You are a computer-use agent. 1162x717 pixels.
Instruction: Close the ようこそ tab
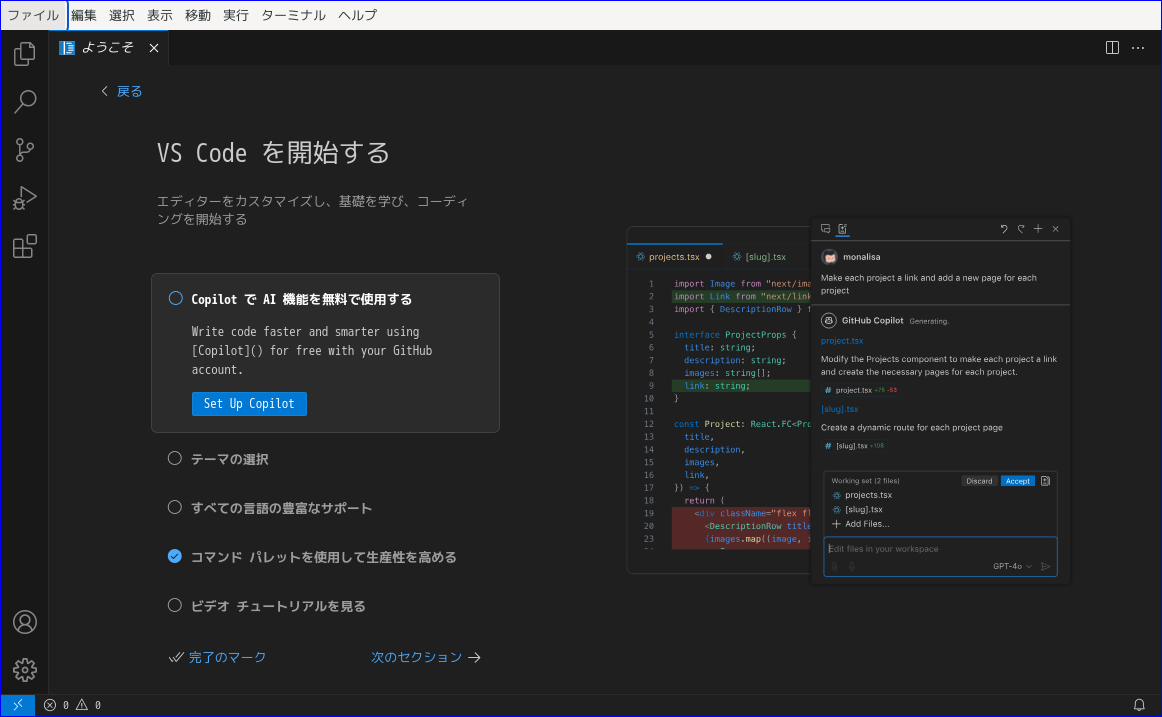tap(153, 48)
